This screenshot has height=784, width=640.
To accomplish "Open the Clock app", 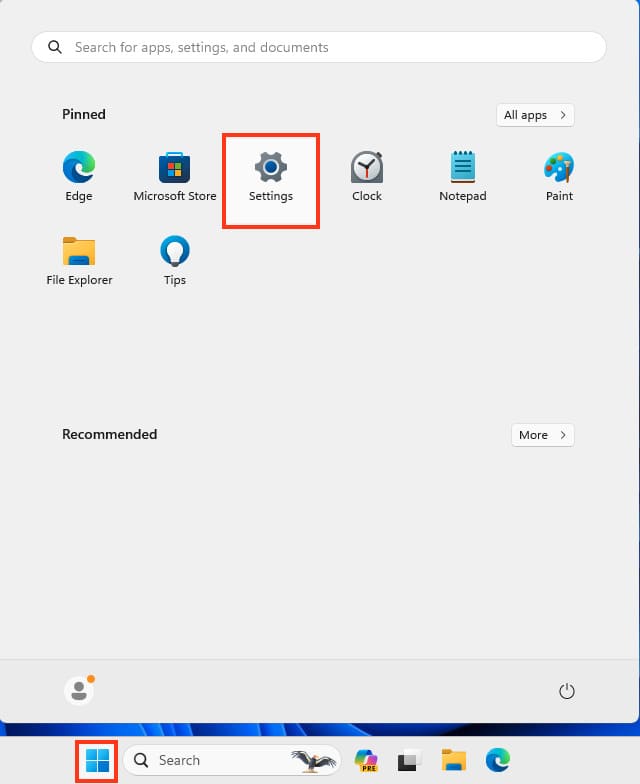I will click(367, 177).
